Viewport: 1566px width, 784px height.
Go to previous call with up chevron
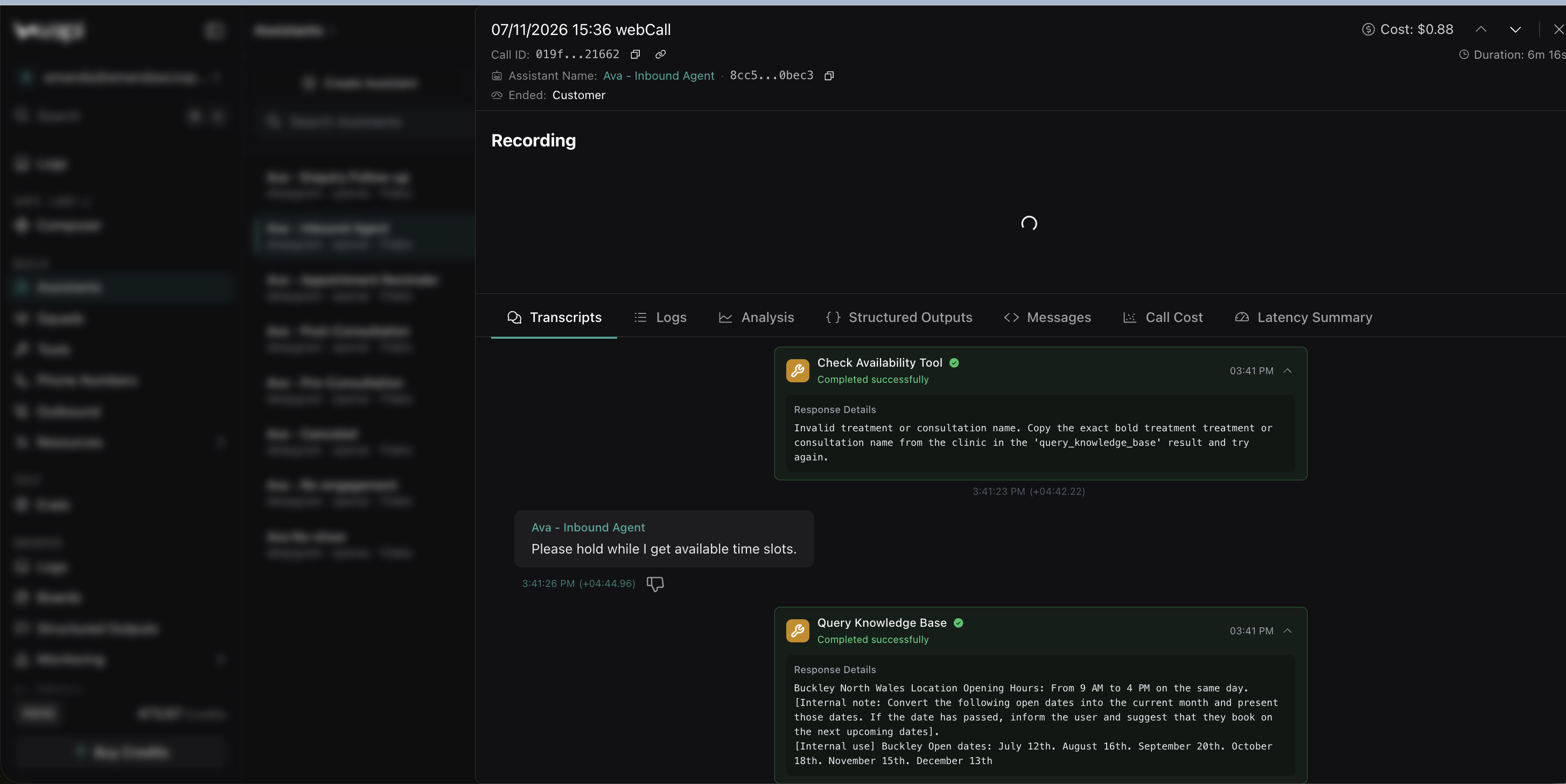1481,29
